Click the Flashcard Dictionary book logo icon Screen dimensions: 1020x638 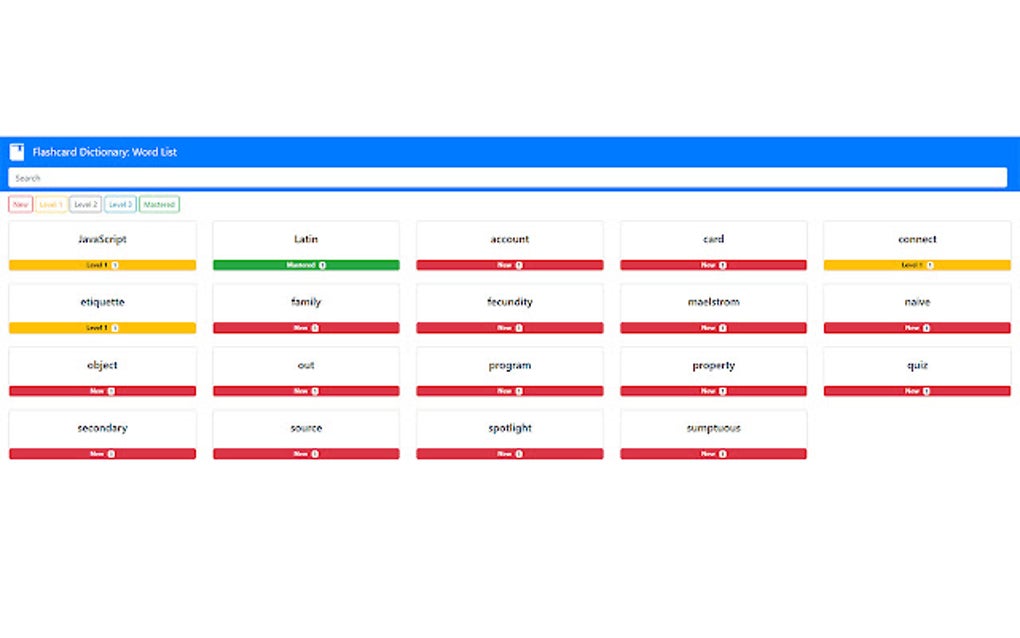click(x=17, y=152)
